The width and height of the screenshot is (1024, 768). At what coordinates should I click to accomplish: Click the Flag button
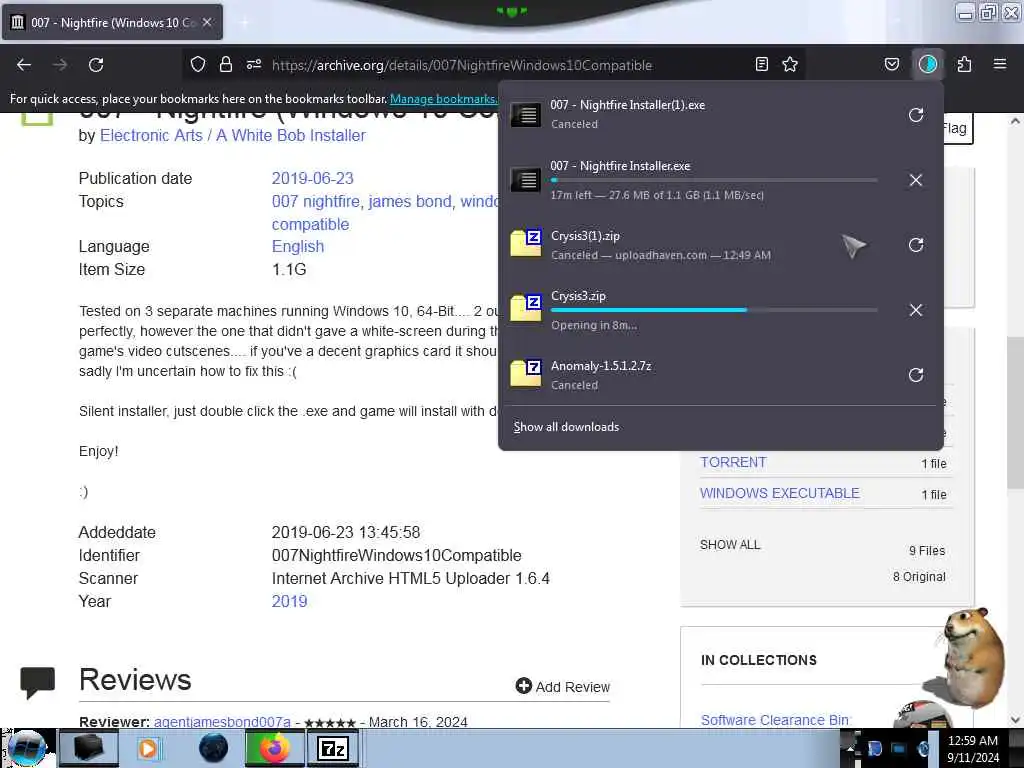[x=957, y=129]
